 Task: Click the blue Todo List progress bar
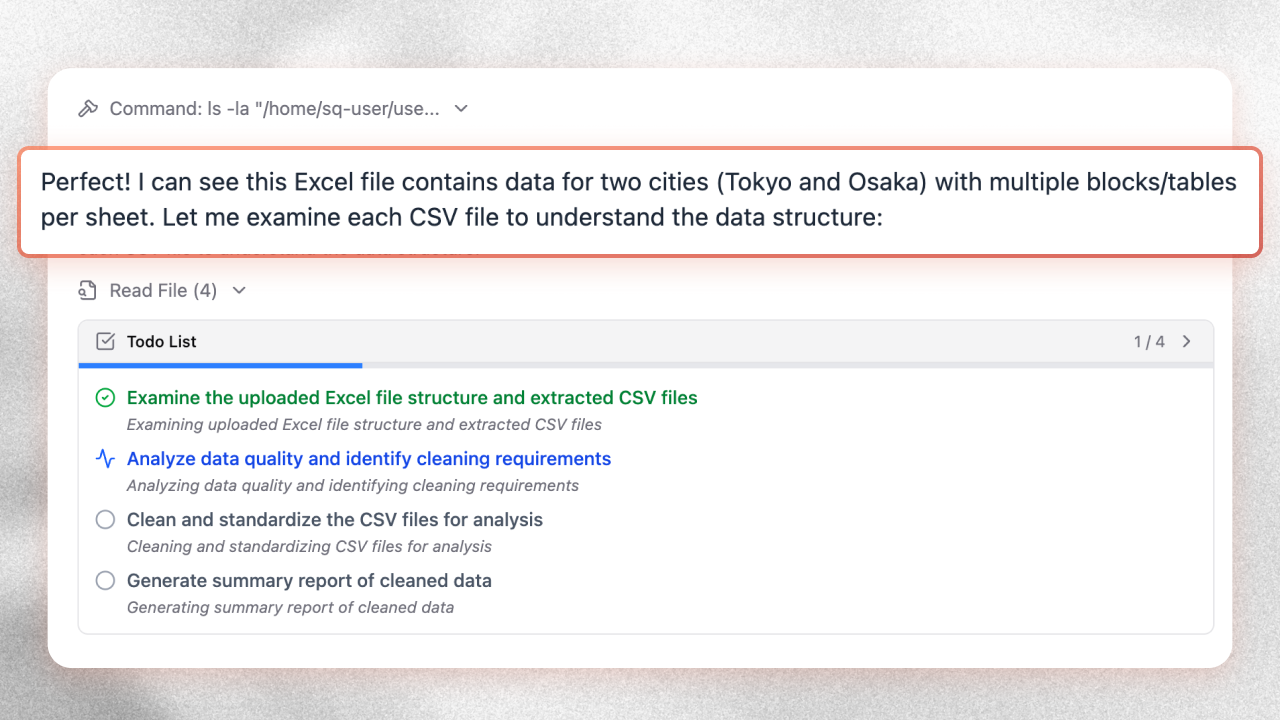220,364
